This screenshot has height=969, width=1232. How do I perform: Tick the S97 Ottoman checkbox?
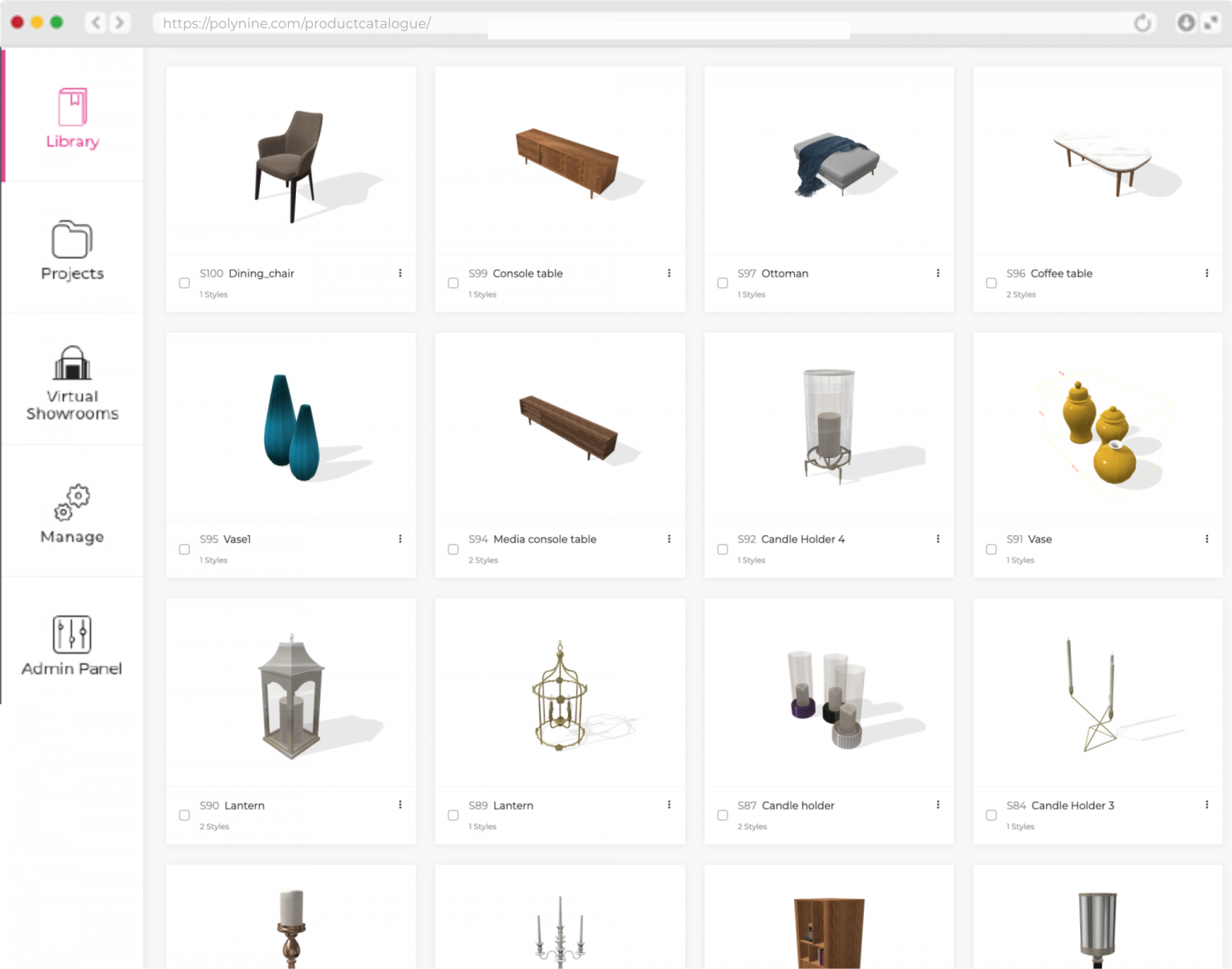[723, 283]
